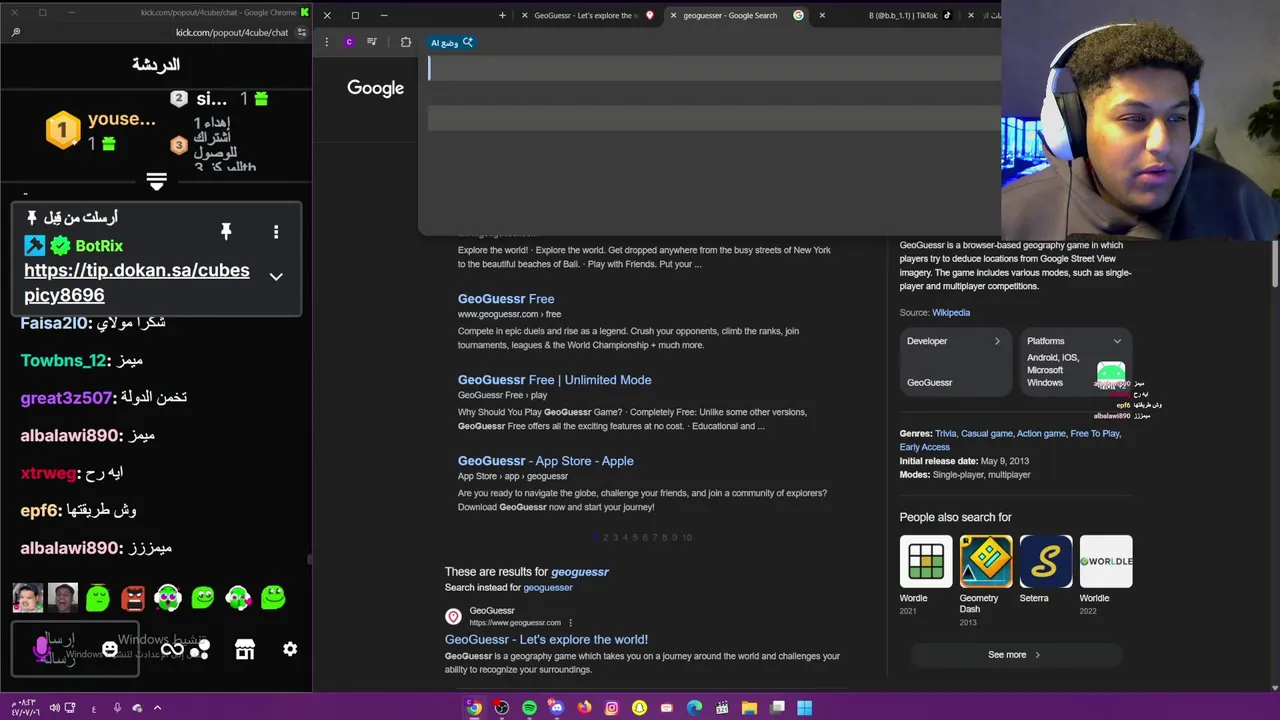Open the youse... top gifter entry

coord(101,131)
